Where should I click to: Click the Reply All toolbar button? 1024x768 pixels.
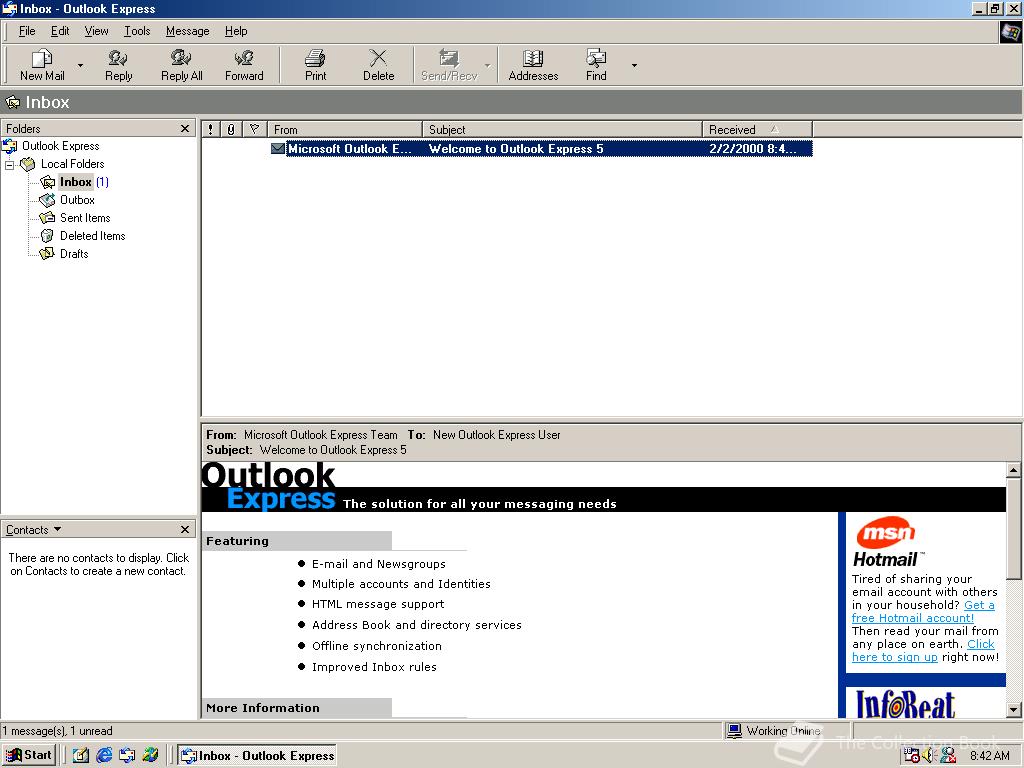tap(182, 65)
